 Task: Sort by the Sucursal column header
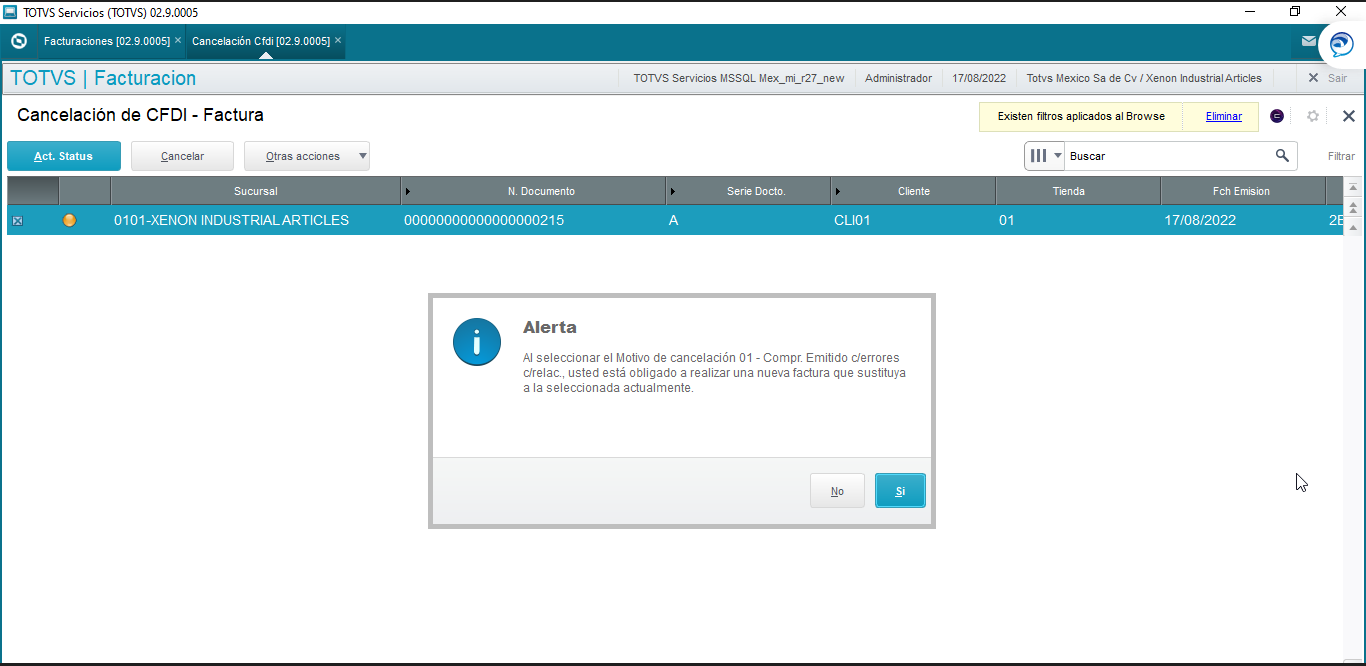256,191
